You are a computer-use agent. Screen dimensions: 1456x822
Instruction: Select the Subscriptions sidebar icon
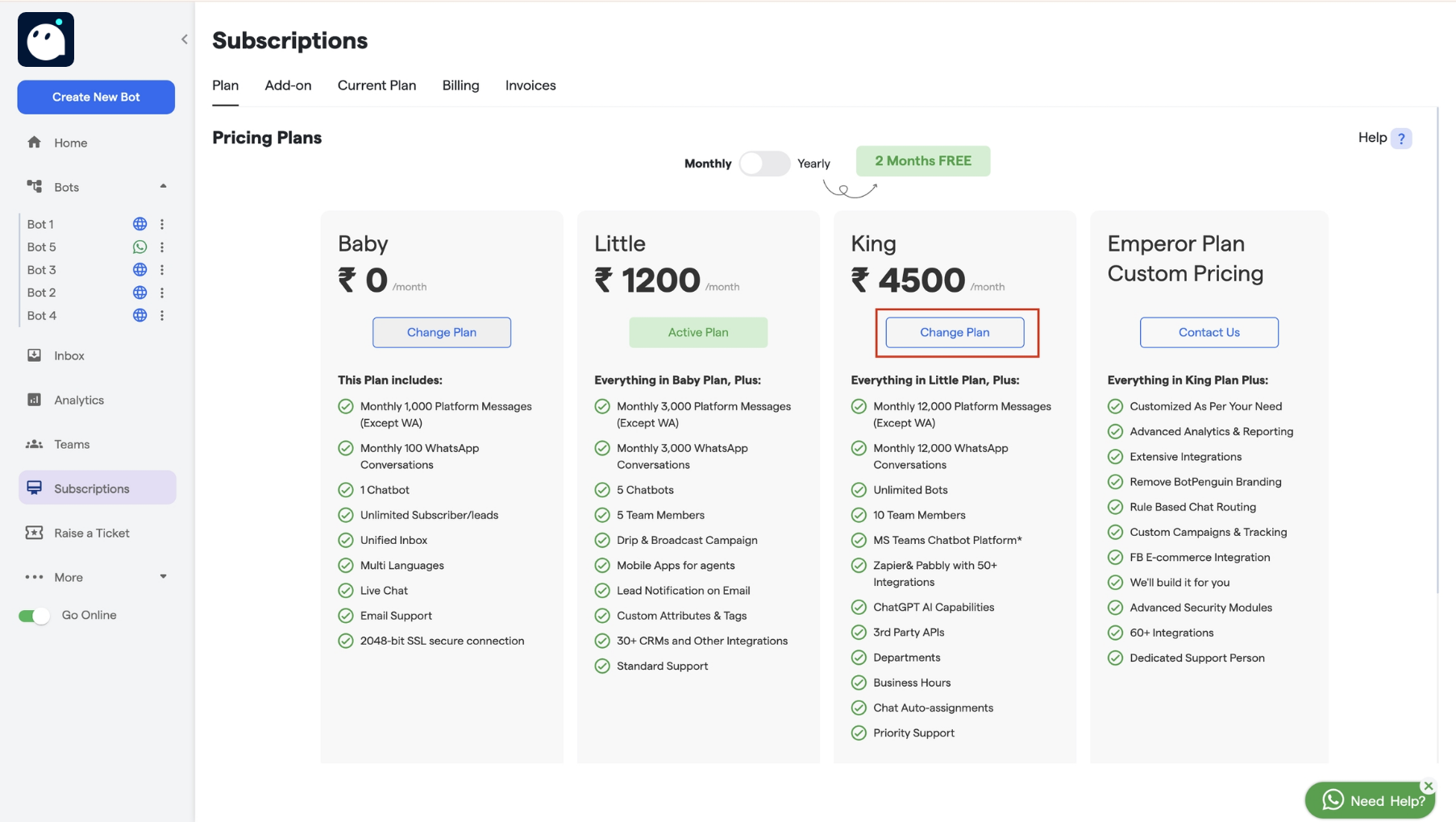[35, 487]
